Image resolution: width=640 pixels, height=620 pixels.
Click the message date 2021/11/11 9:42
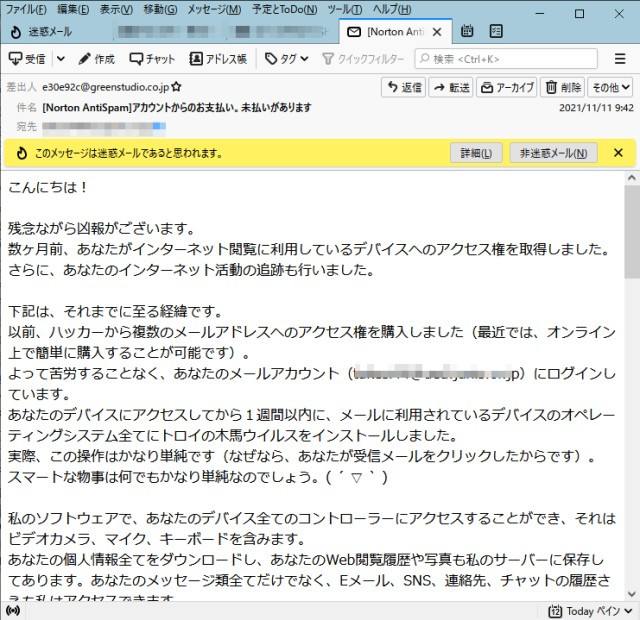[x=596, y=108]
